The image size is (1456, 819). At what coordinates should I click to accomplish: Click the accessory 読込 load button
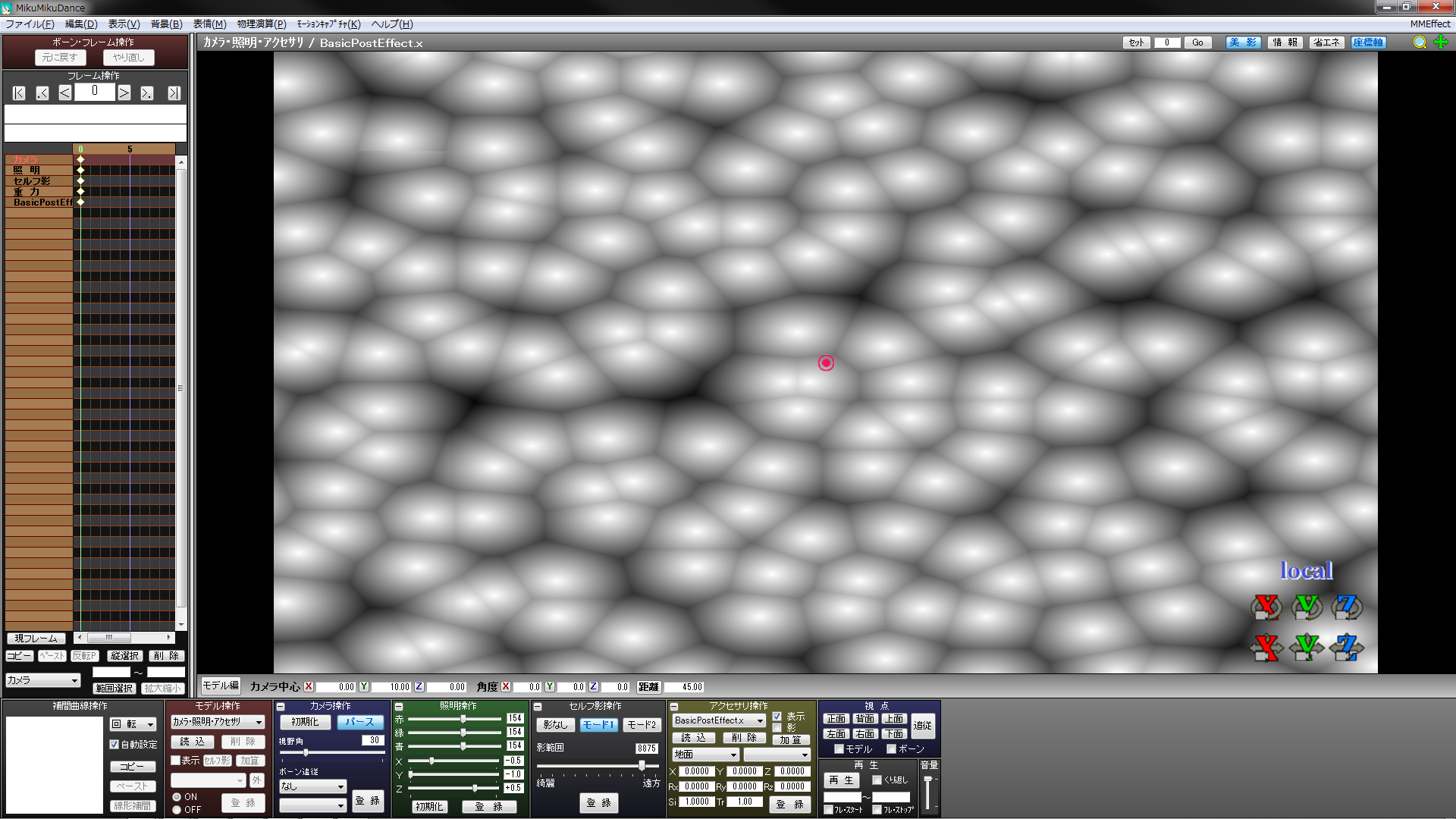click(x=693, y=738)
